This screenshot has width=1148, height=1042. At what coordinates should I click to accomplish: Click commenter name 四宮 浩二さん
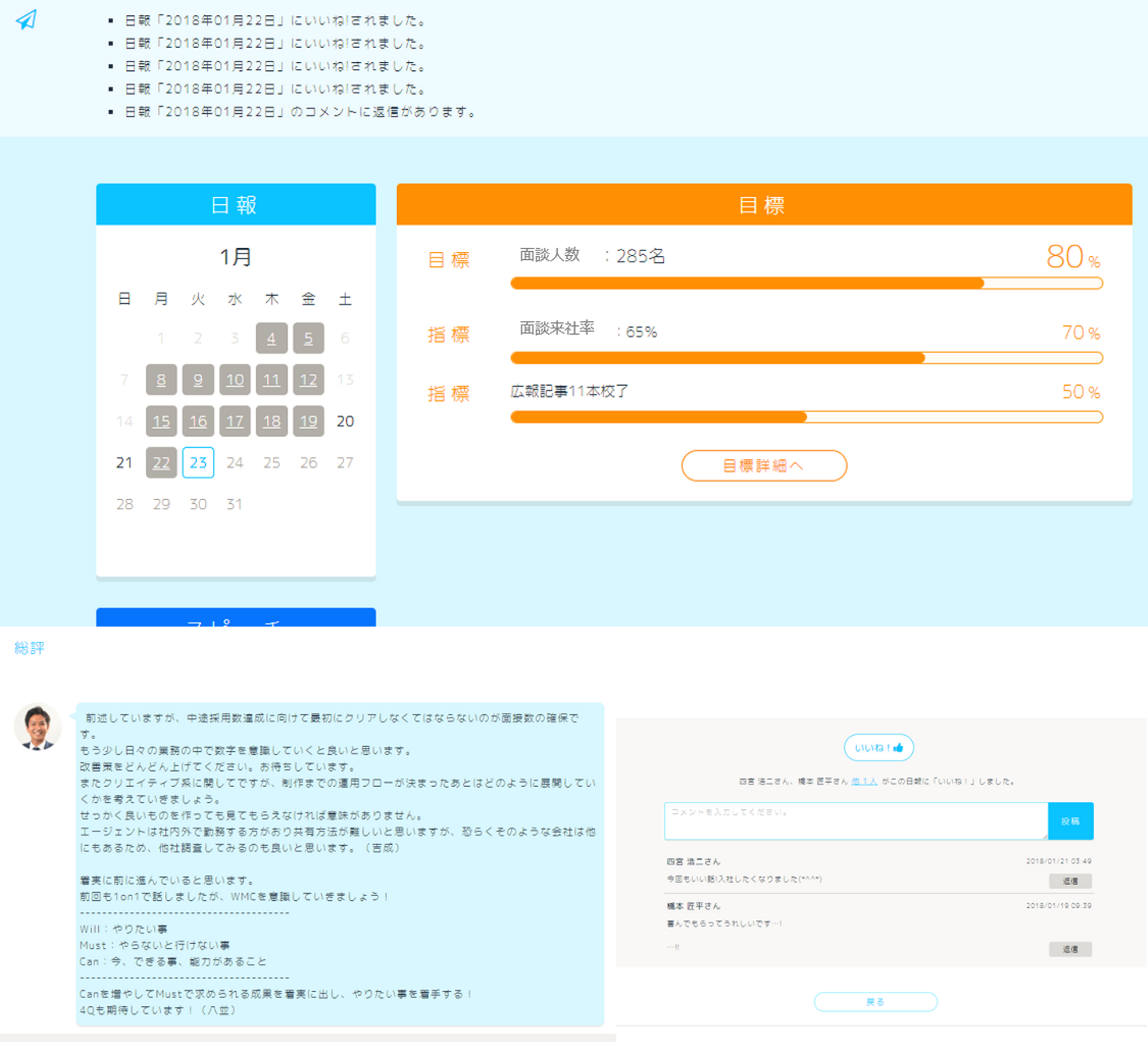694,862
